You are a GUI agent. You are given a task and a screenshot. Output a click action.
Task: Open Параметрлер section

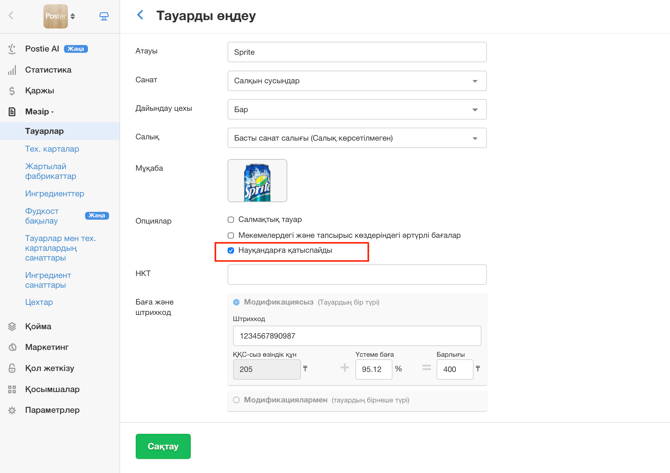[52, 410]
